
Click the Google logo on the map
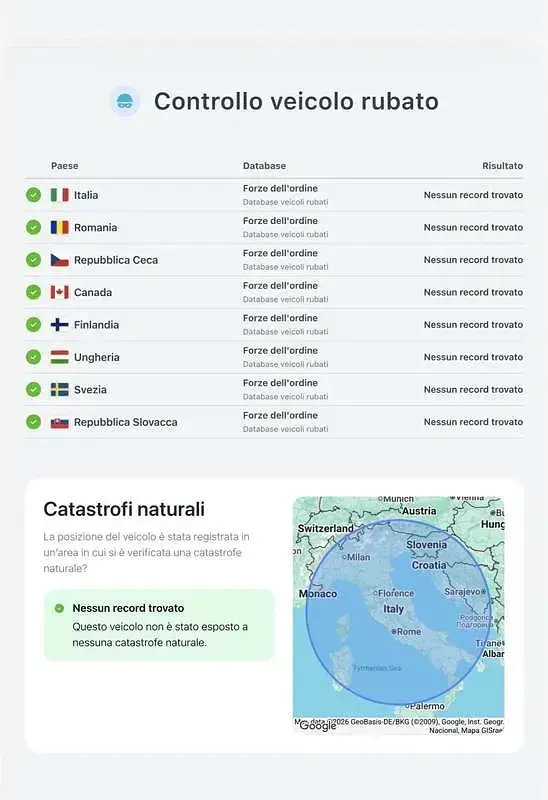318,726
